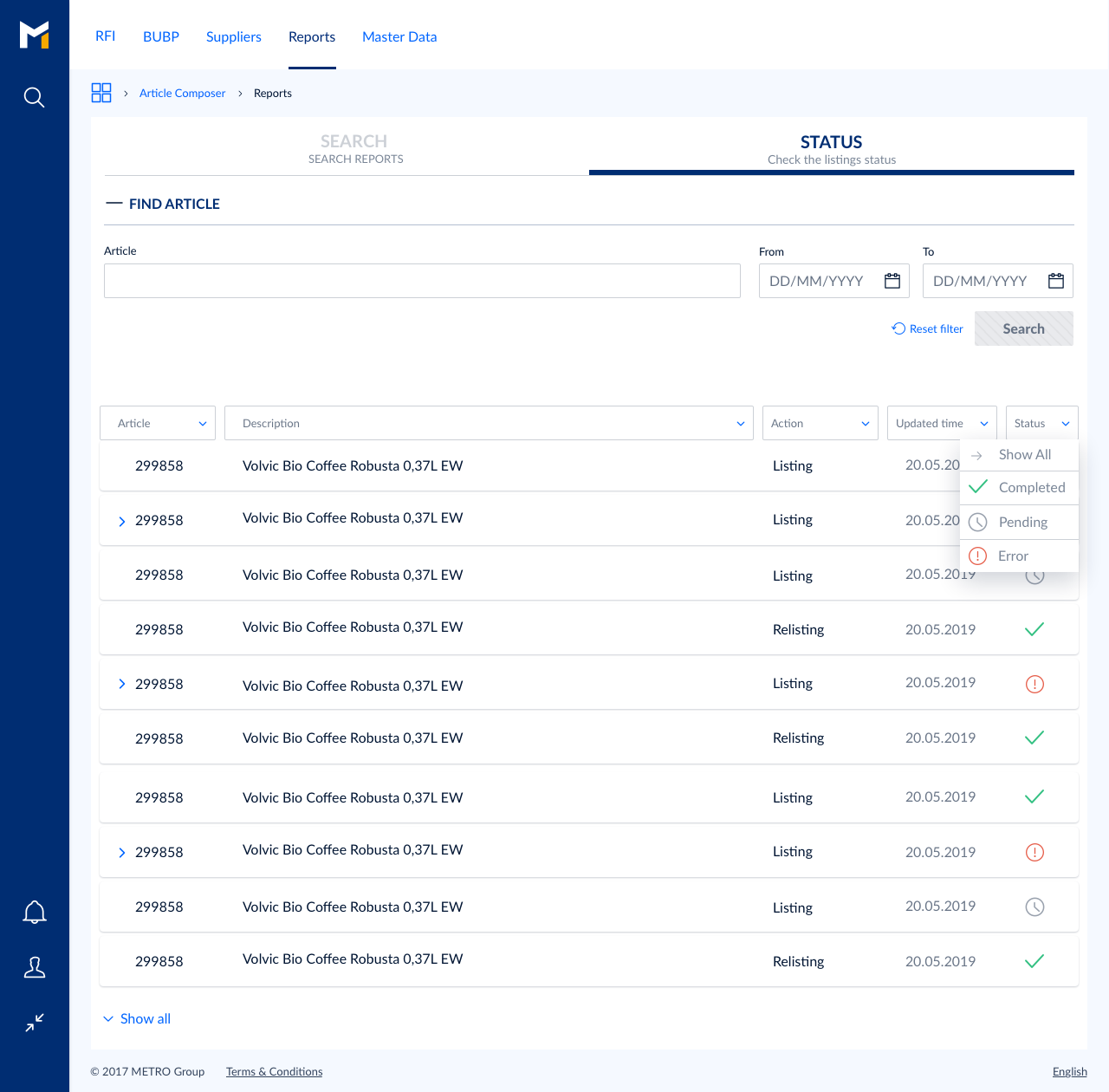1109x1092 pixels.
Task: Click © 2017 METRO Group footer text
Action: [147, 1071]
